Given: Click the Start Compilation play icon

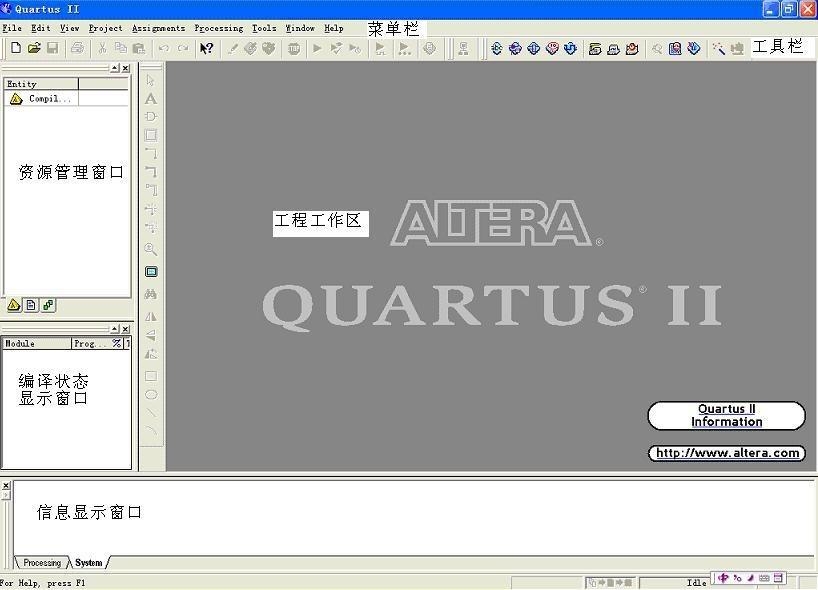Looking at the screenshot, I should (x=317, y=49).
